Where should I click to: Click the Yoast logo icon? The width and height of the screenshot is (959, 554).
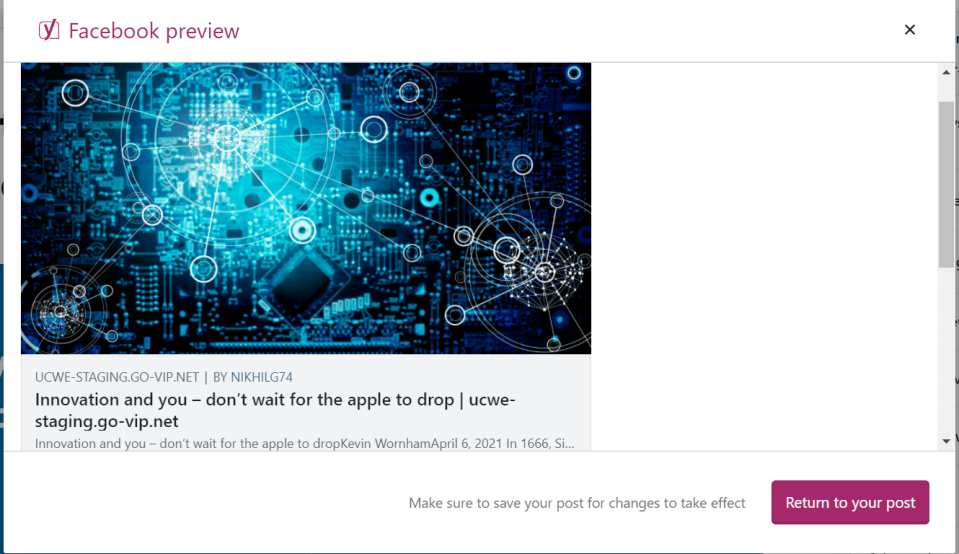(x=49, y=29)
